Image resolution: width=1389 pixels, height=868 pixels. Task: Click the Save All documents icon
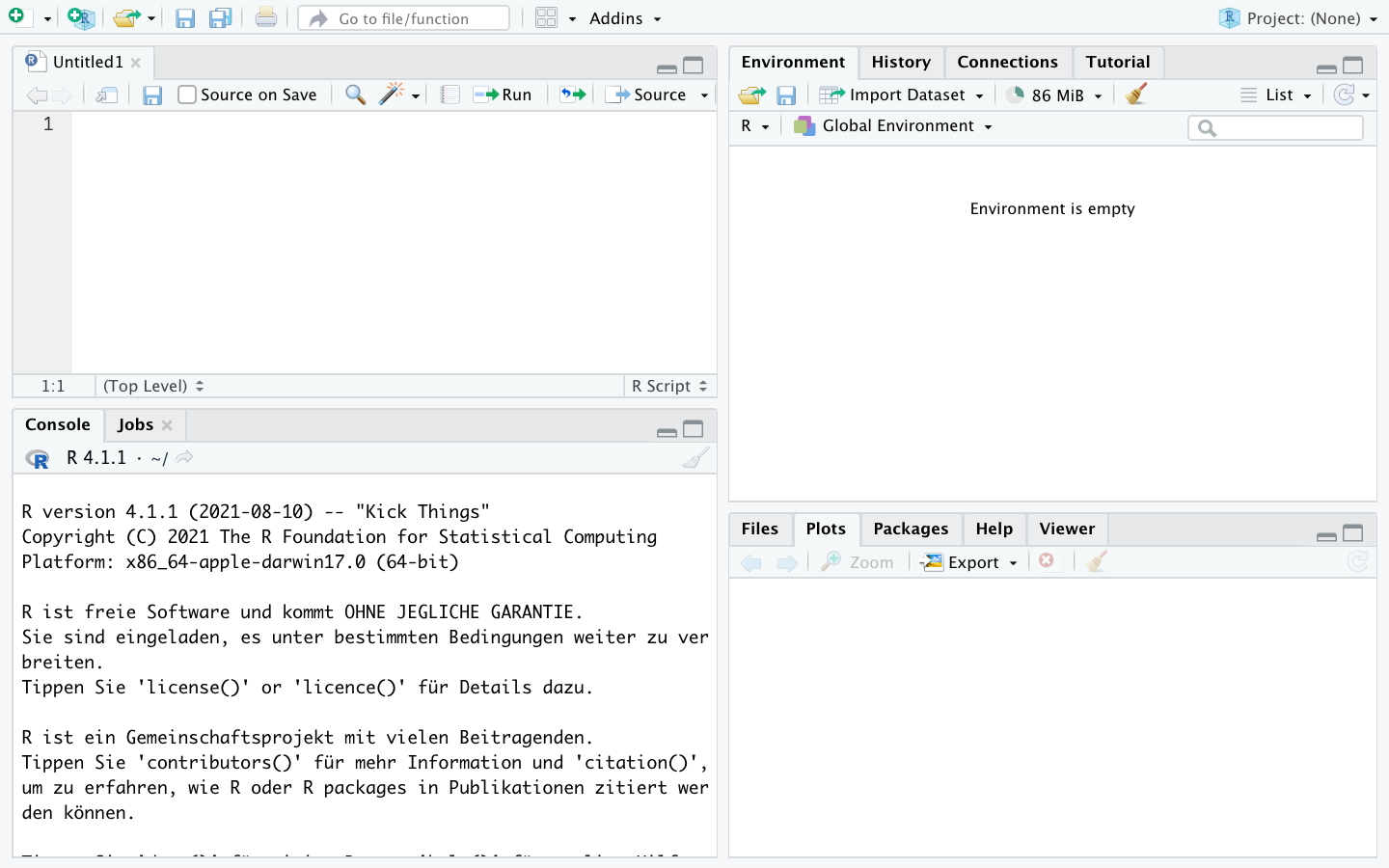[x=221, y=17]
